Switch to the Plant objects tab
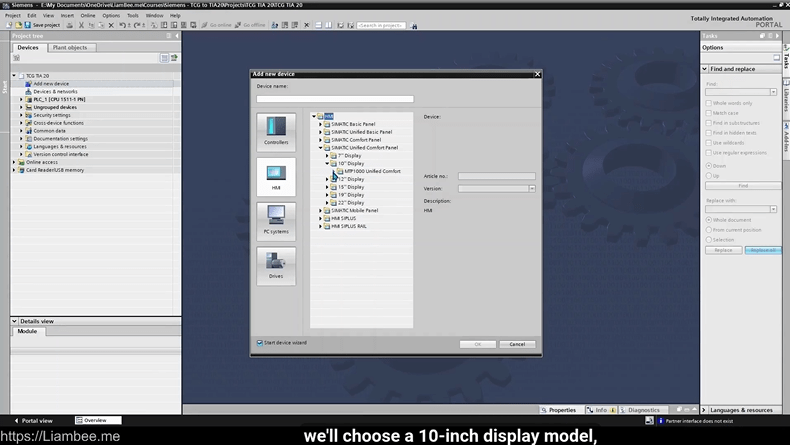Screen dimensions: 790x445 [70, 47]
